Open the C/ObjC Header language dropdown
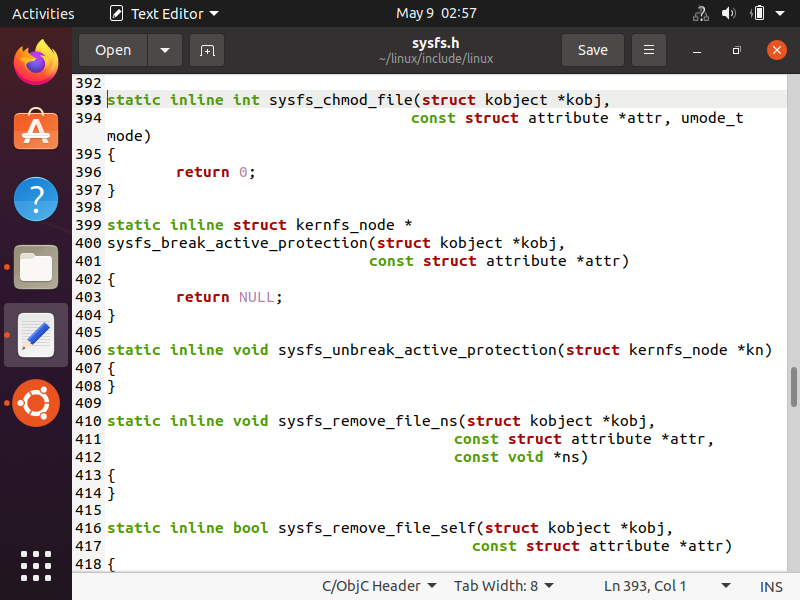 [378, 586]
